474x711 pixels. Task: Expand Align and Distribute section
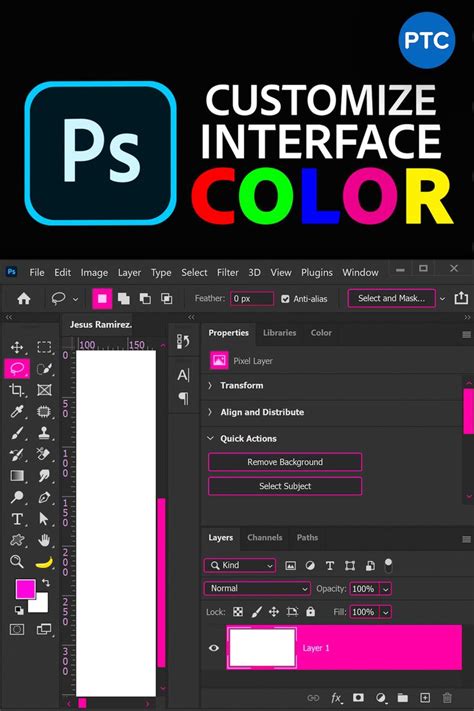[x=210, y=412]
